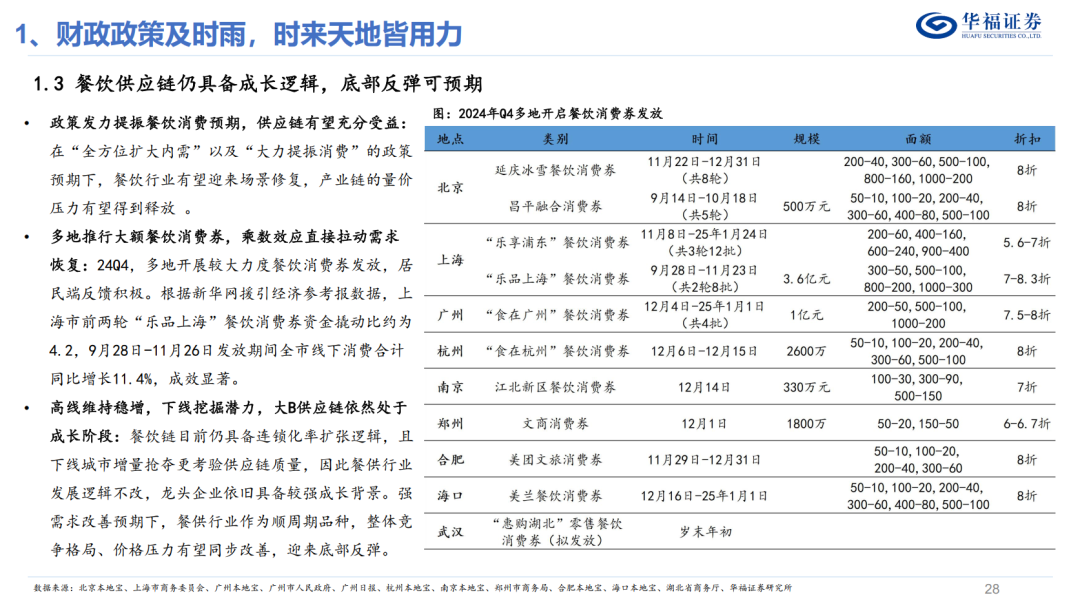
Task: Select the '南京' location cell
Action: (x=450, y=387)
